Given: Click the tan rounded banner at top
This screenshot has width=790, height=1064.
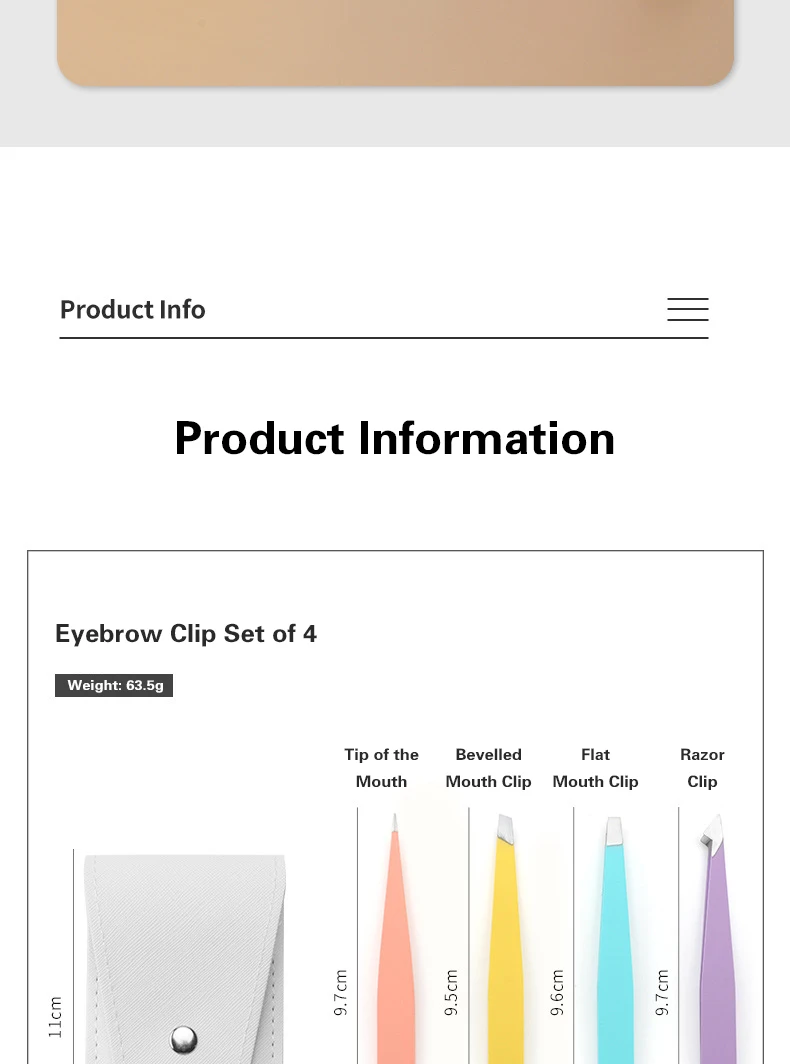Looking at the screenshot, I should click(x=395, y=40).
